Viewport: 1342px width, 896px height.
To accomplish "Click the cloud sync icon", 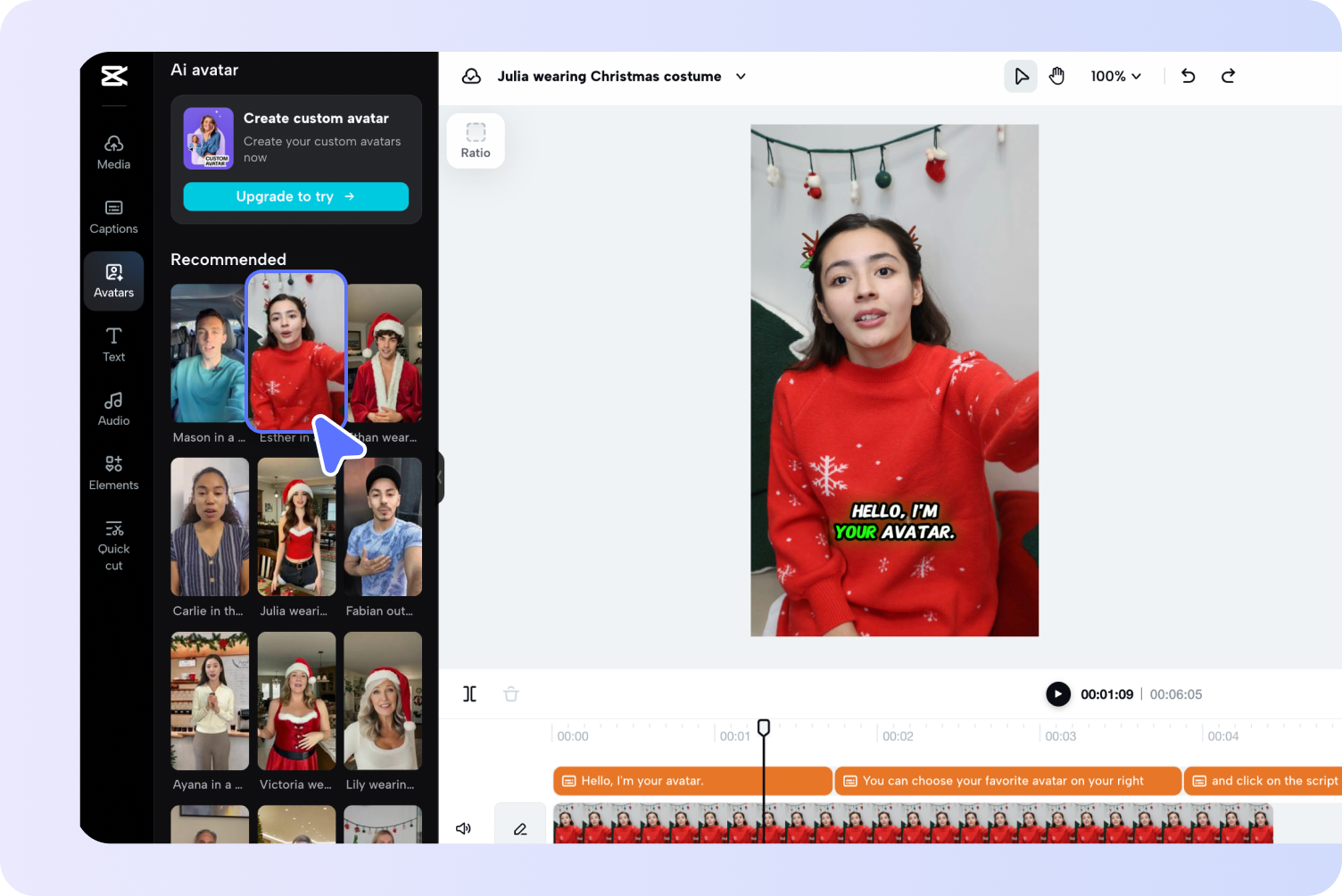I will pyautogui.click(x=471, y=76).
